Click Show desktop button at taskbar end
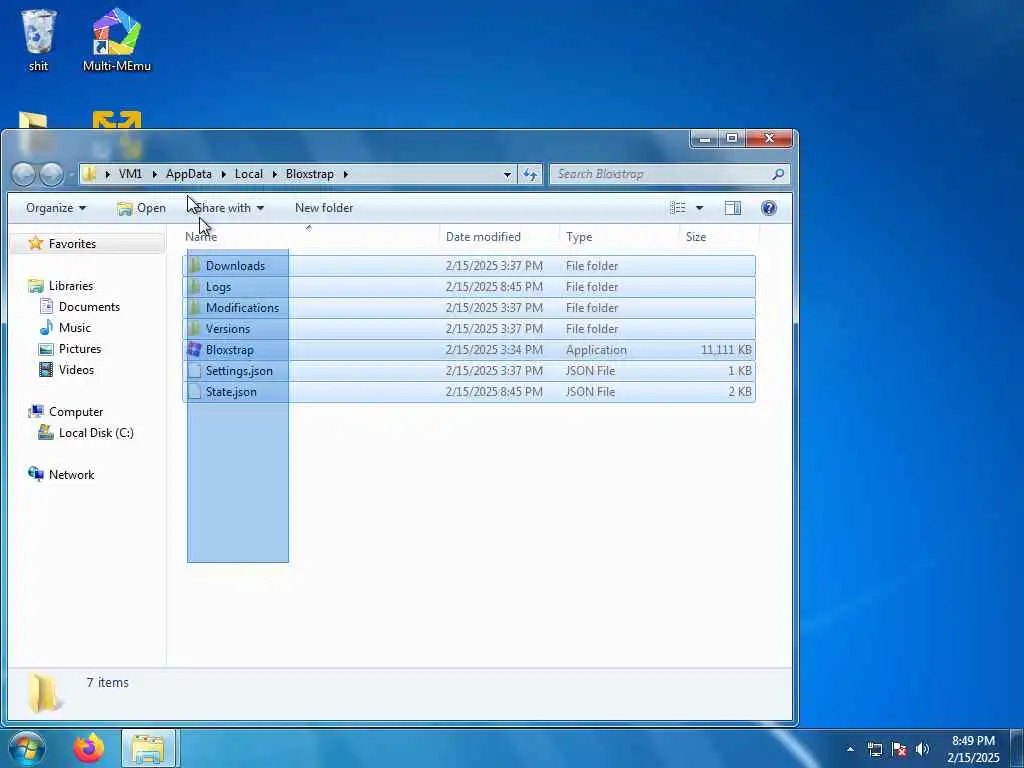Screen dimensions: 1024x768 [x=1016, y=749]
